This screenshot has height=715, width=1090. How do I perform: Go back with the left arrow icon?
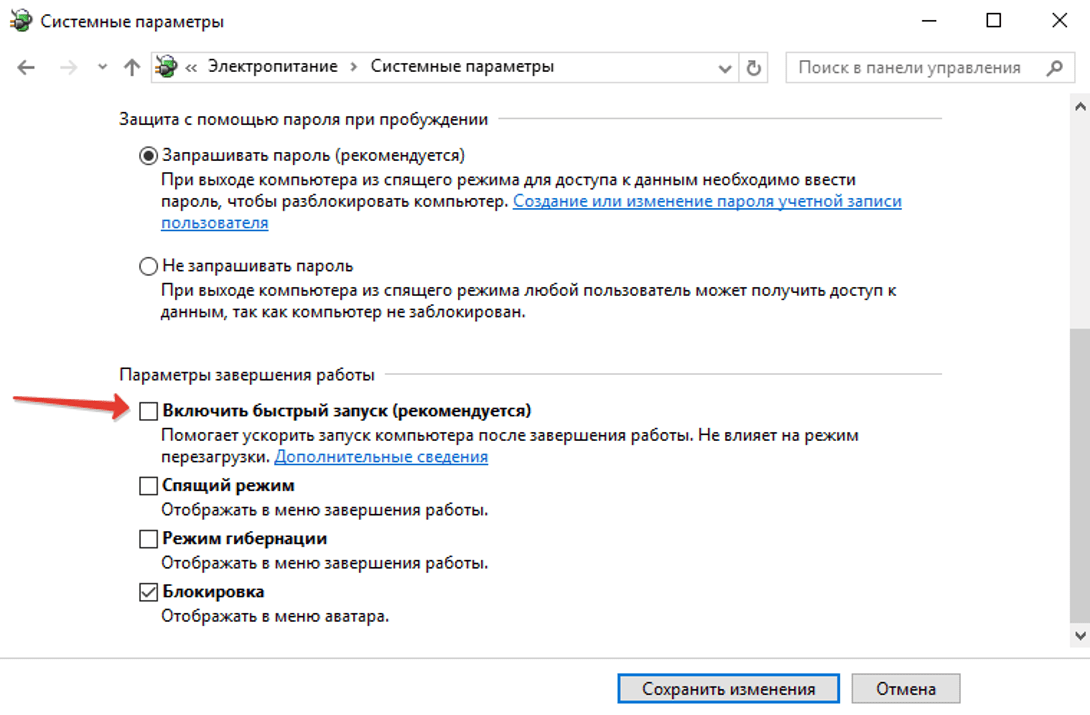26,67
